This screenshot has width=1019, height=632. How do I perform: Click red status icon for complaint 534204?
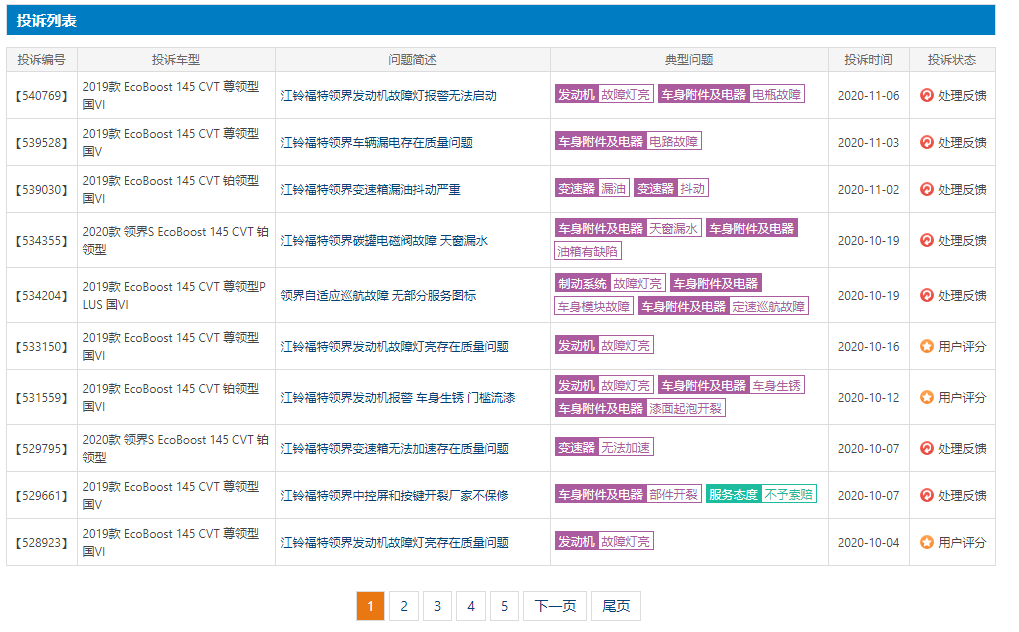point(926,296)
